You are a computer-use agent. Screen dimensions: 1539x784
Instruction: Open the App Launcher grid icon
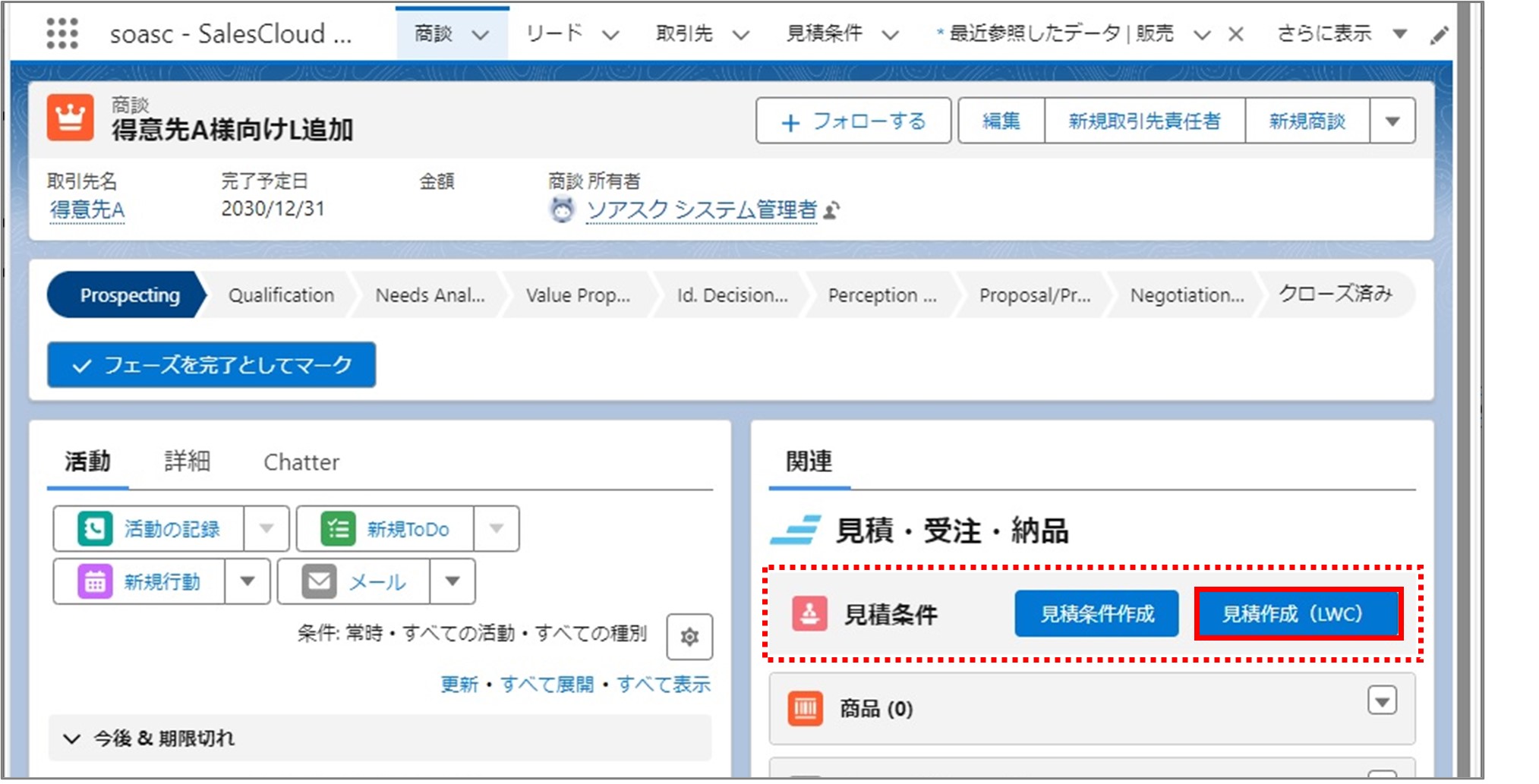pos(62,33)
